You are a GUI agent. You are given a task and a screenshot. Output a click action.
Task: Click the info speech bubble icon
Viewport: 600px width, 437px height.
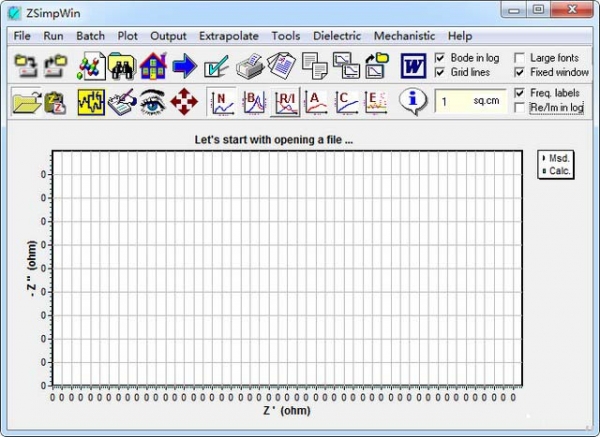point(413,101)
